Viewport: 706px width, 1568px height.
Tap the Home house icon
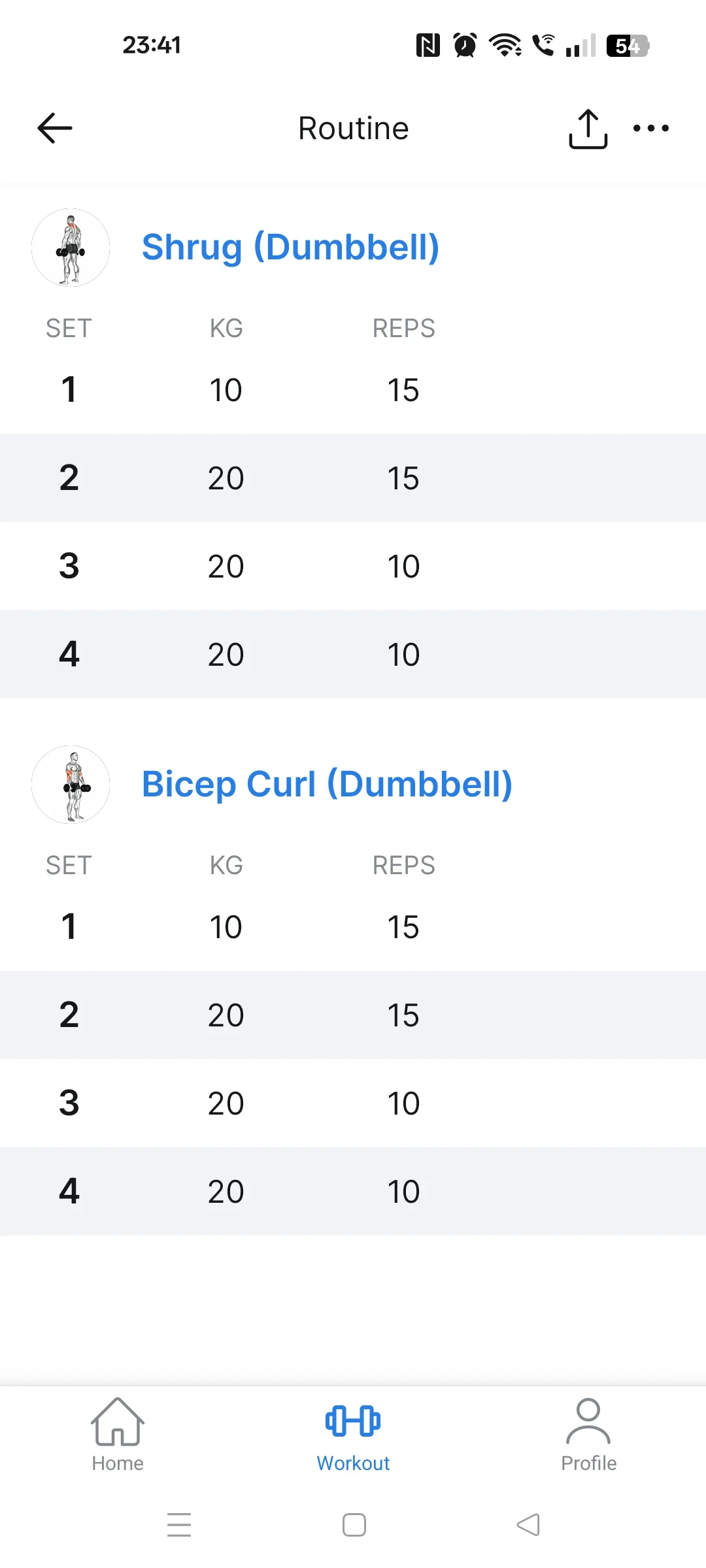click(x=118, y=1422)
